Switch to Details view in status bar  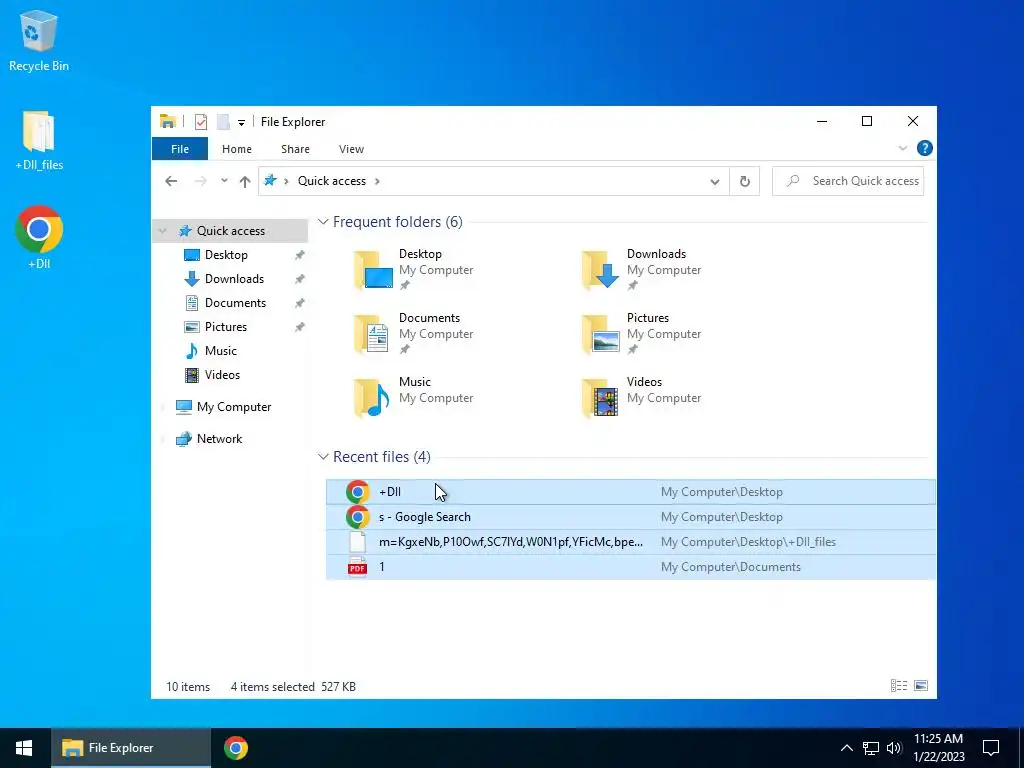[899, 685]
